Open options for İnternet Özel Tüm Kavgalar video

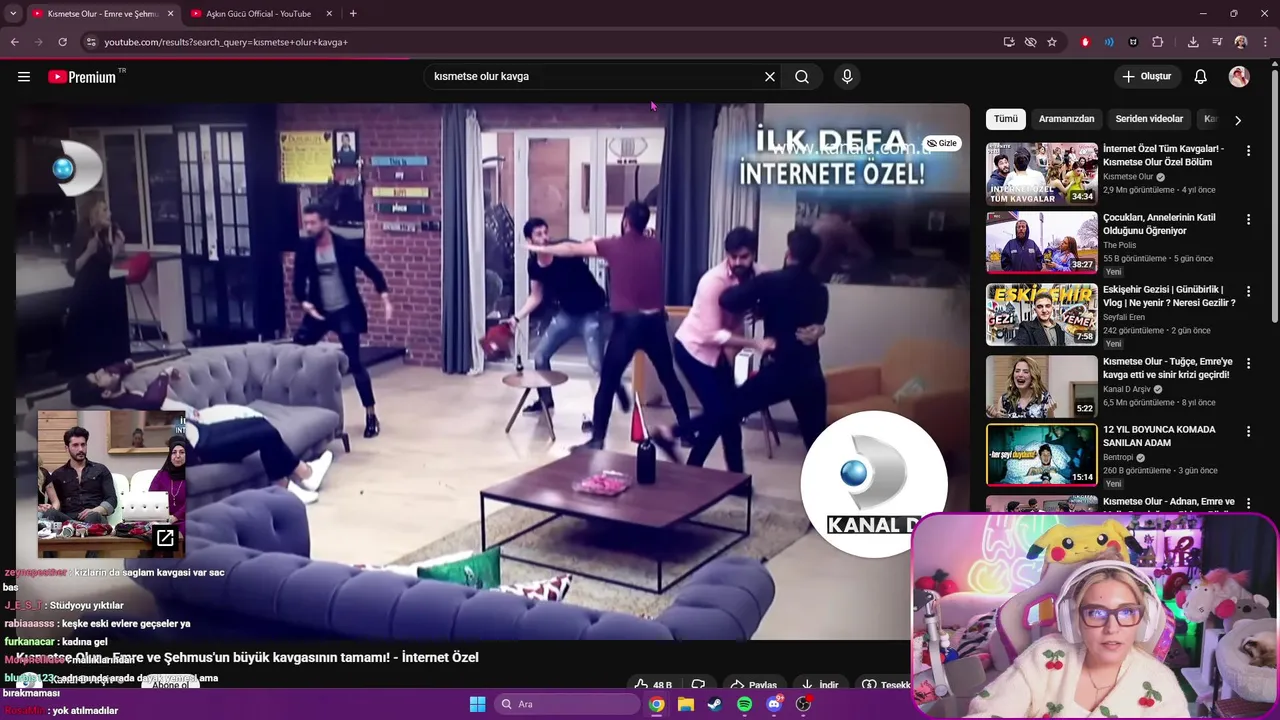click(x=1248, y=150)
